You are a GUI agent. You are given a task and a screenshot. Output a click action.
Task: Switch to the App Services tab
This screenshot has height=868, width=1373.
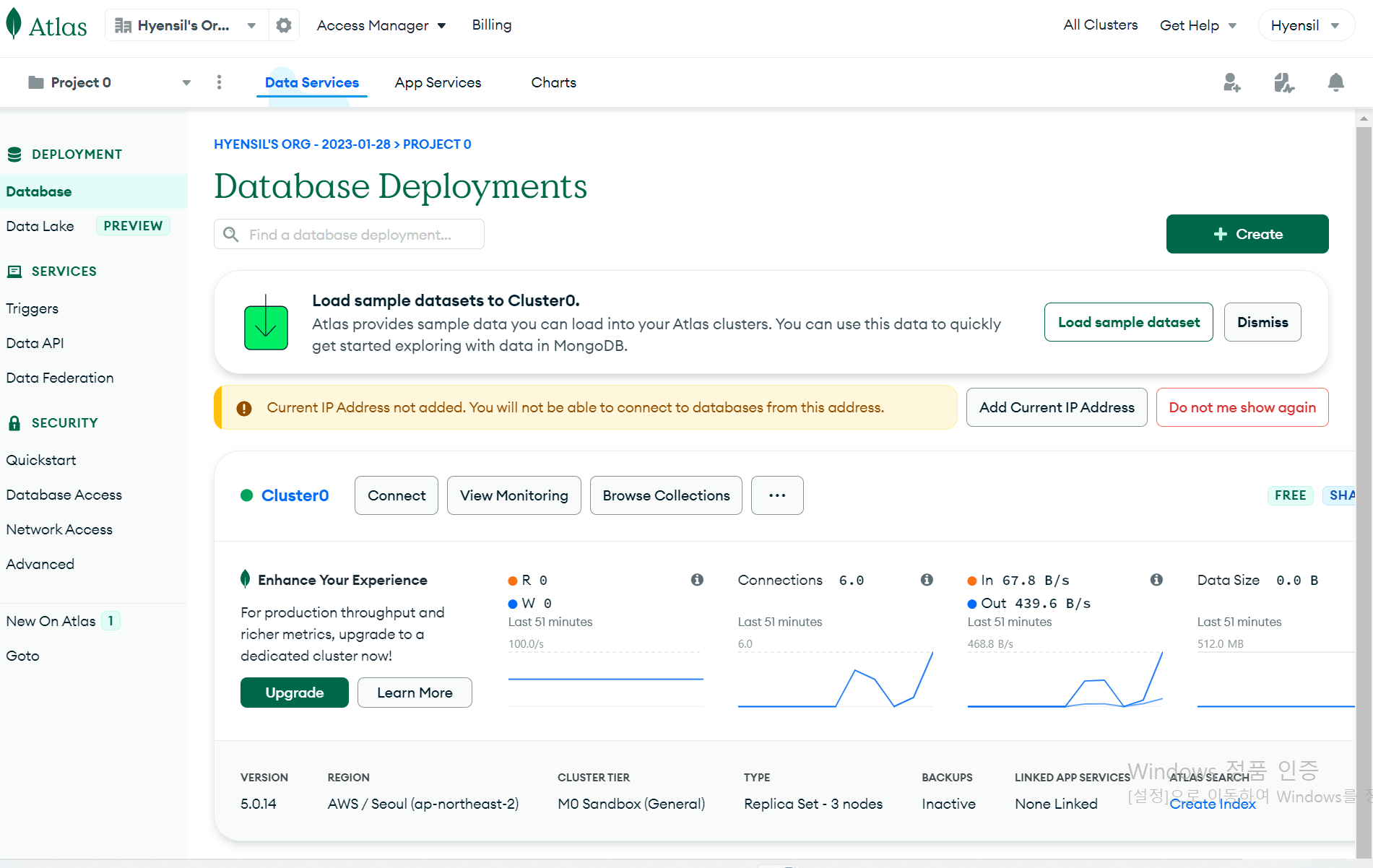tap(438, 82)
